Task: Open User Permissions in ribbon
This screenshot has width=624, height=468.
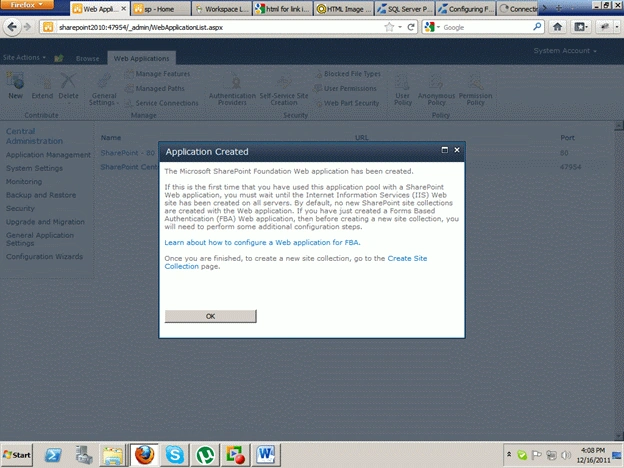Action: 345,88
